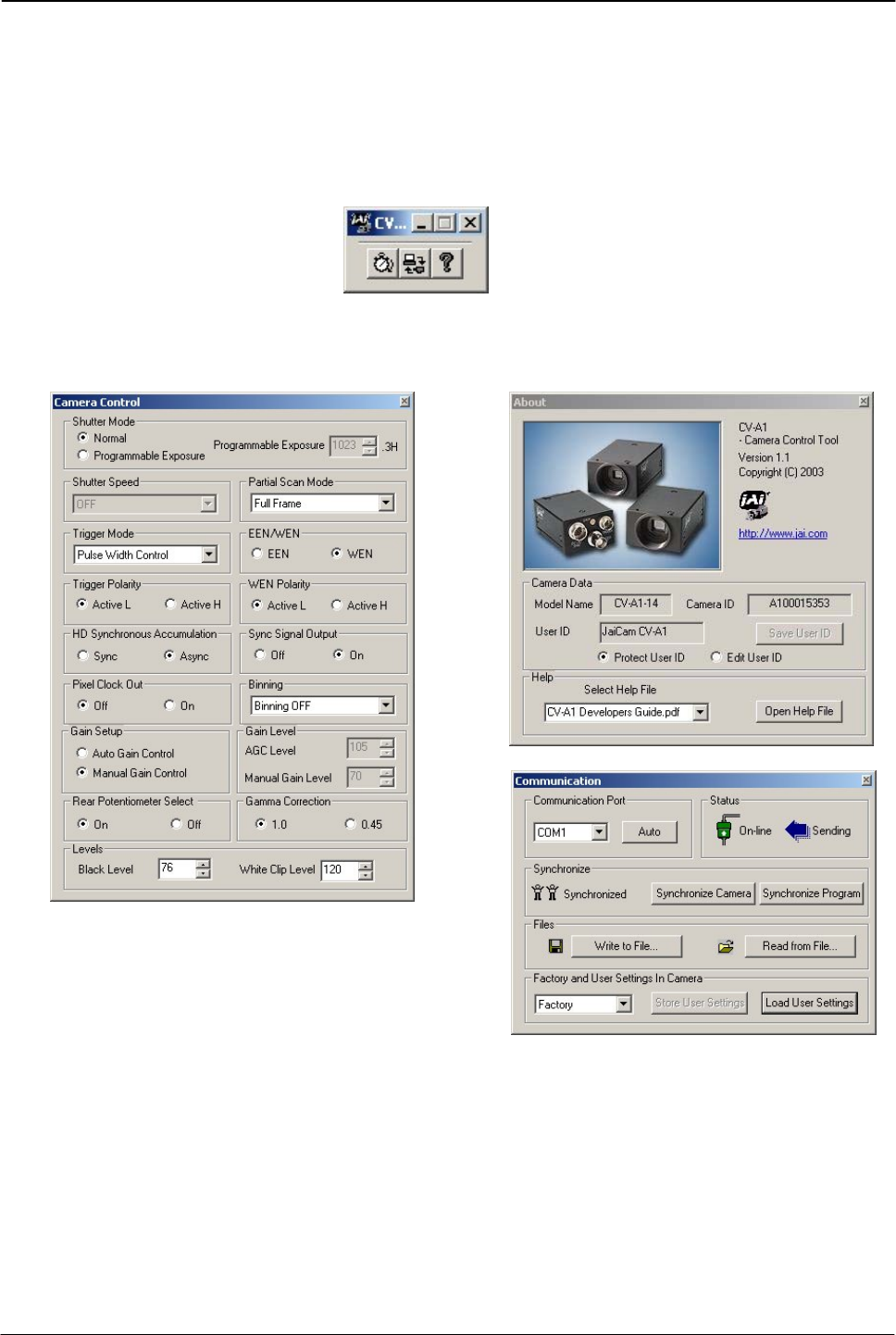Click the Black Level spinner arrows
Image resolution: width=896 pixels, height=1335 pixels.
click(204, 869)
